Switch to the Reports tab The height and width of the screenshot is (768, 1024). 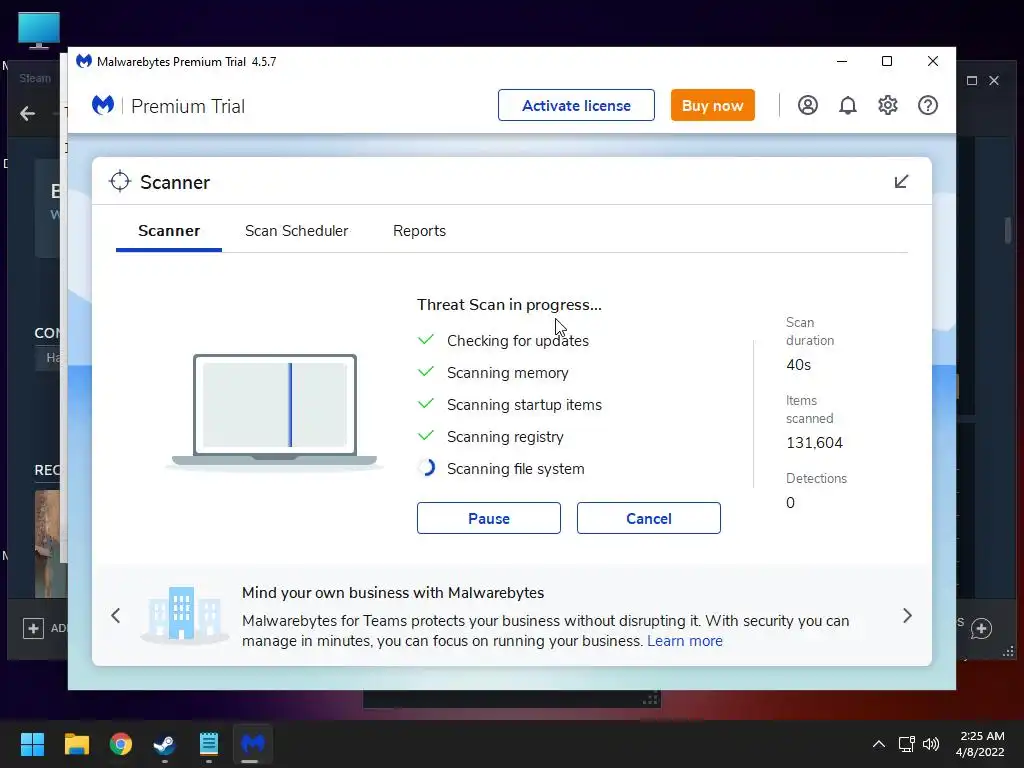[419, 231]
